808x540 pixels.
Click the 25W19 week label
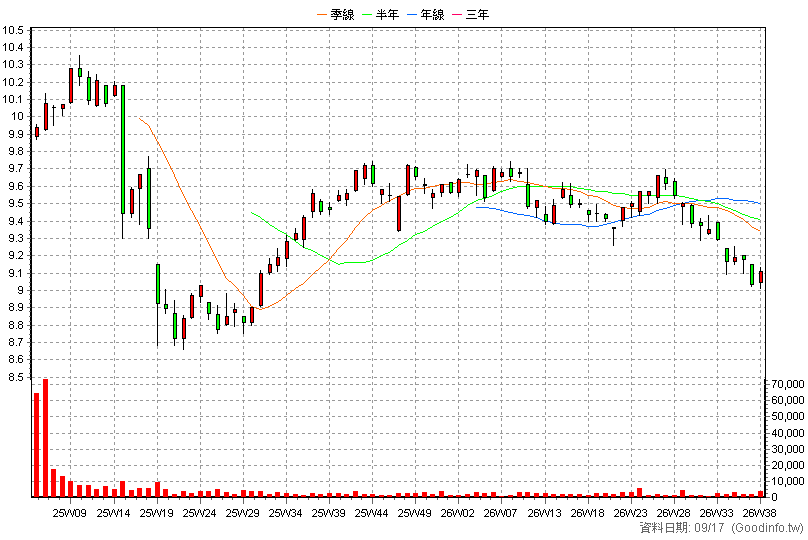point(156,513)
